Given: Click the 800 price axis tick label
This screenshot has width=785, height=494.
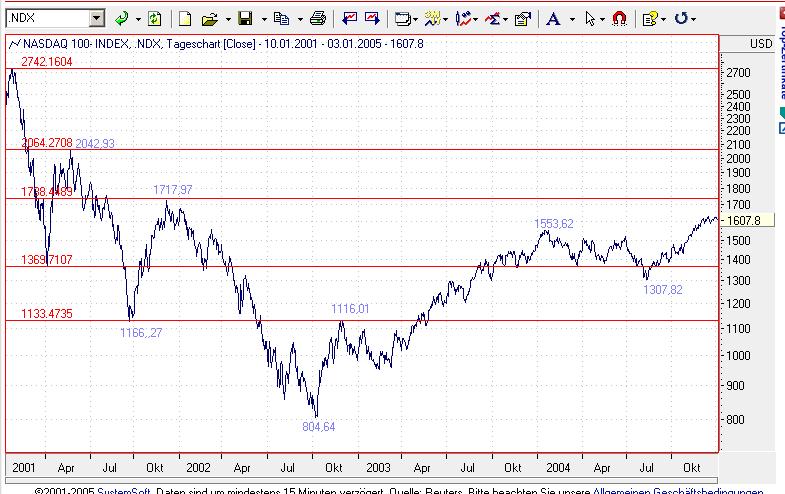Looking at the screenshot, I should point(735,420).
